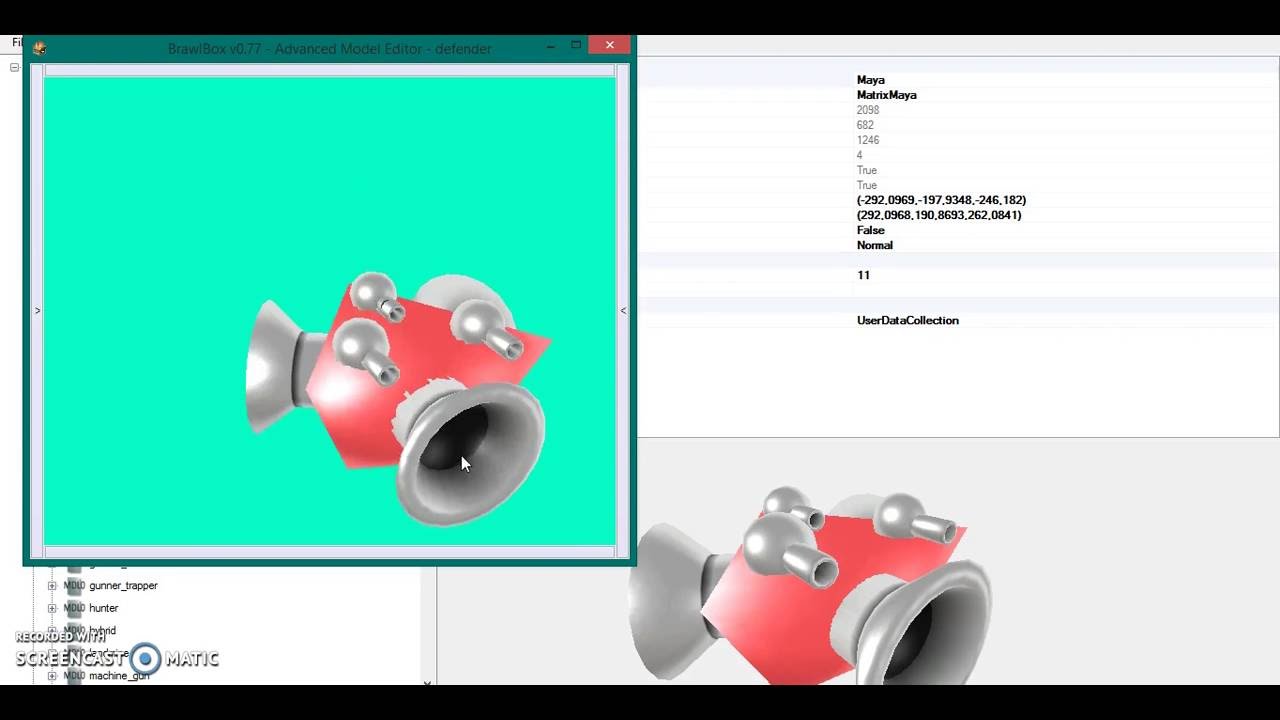Click the (292.0968,190.8693,262.0841) vector value
The height and width of the screenshot is (720, 1280).
[x=939, y=215]
